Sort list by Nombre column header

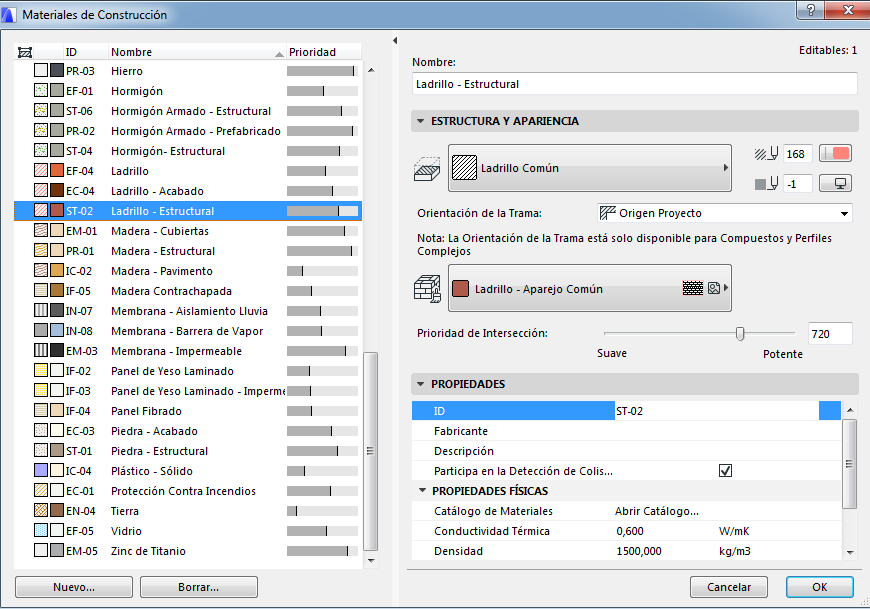tap(197, 52)
